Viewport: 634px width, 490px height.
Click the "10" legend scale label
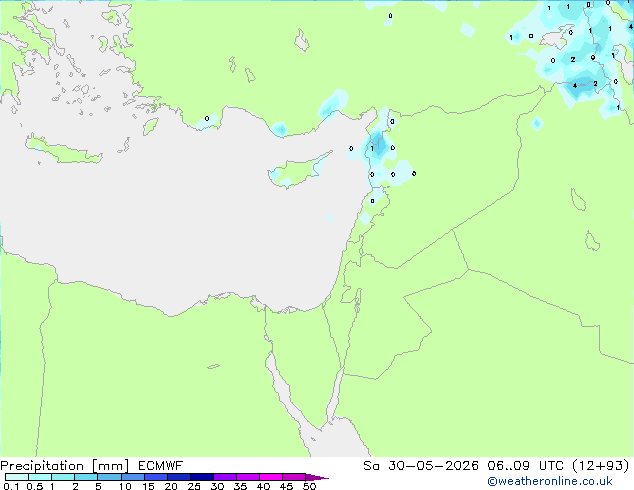click(x=125, y=486)
